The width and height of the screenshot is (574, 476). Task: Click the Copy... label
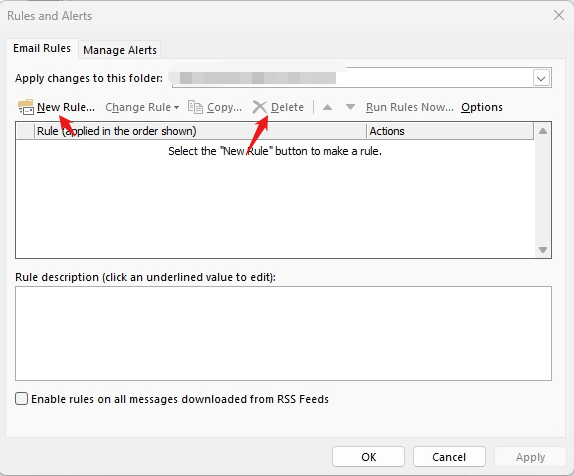pyautogui.click(x=224, y=107)
